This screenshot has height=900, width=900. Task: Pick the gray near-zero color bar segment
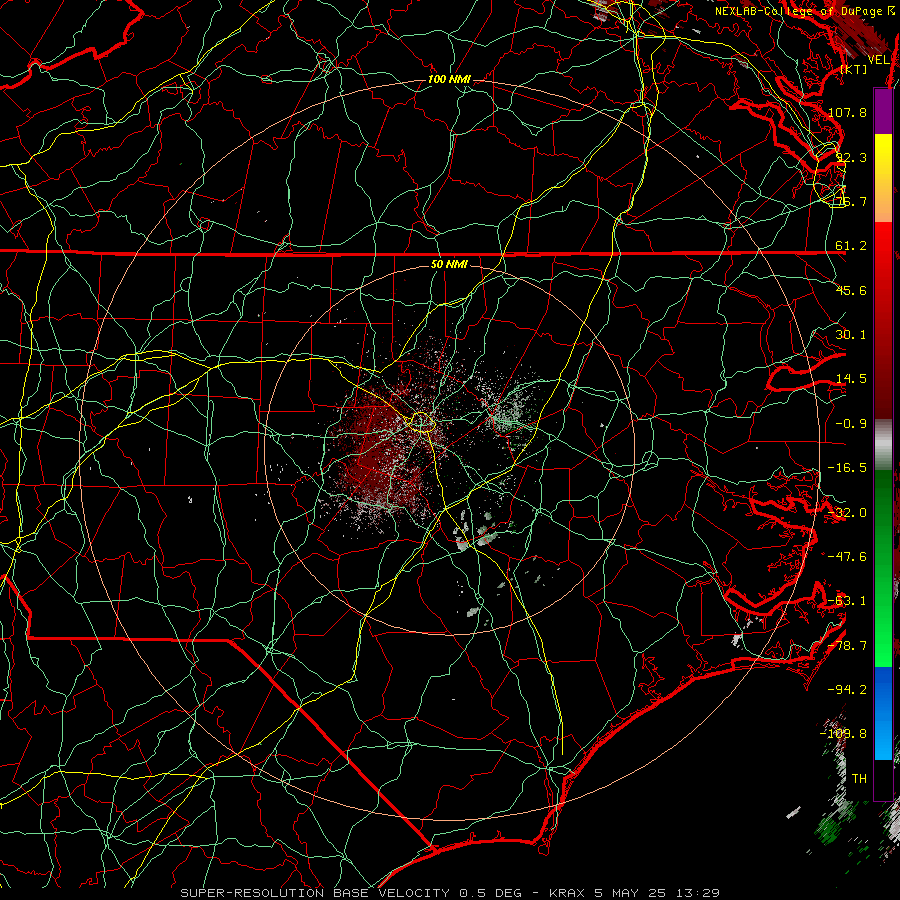(x=883, y=445)
